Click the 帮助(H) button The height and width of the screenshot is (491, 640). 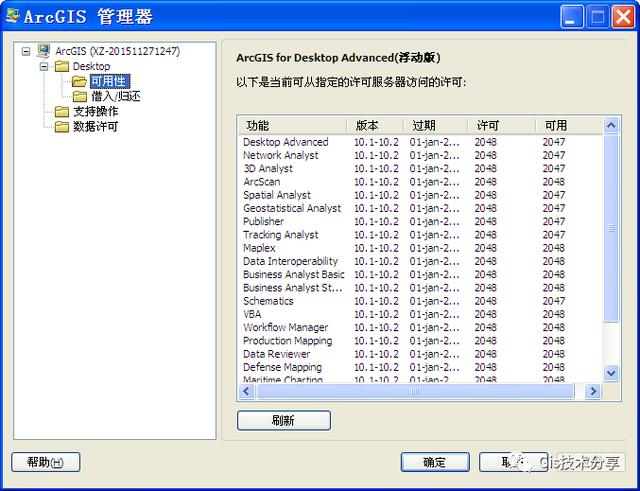coord(46,462)
